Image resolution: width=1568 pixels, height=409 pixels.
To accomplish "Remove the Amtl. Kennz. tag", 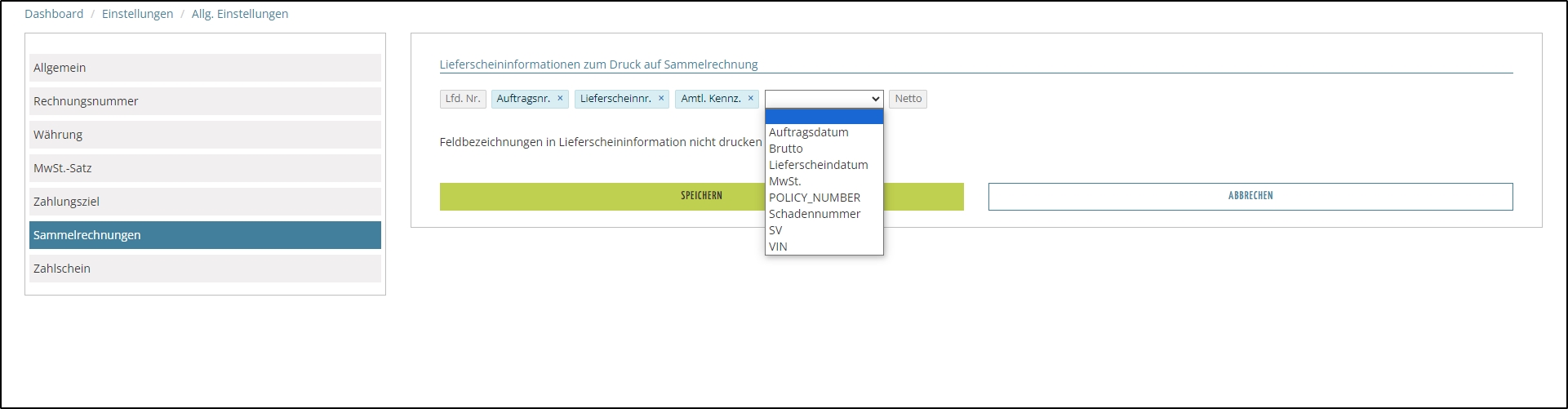I will [x=750, y=99].
